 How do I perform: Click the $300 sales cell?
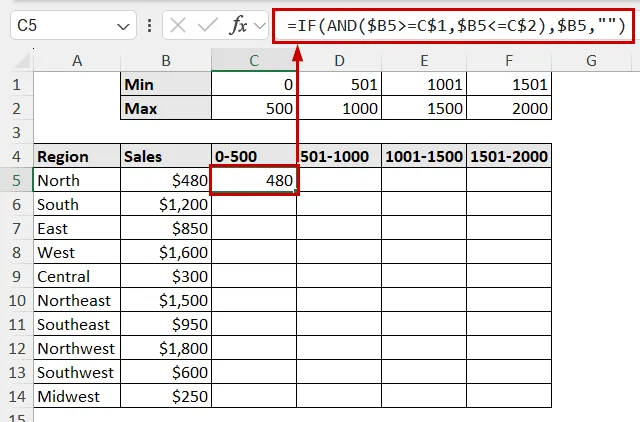[x=166, y=276]
